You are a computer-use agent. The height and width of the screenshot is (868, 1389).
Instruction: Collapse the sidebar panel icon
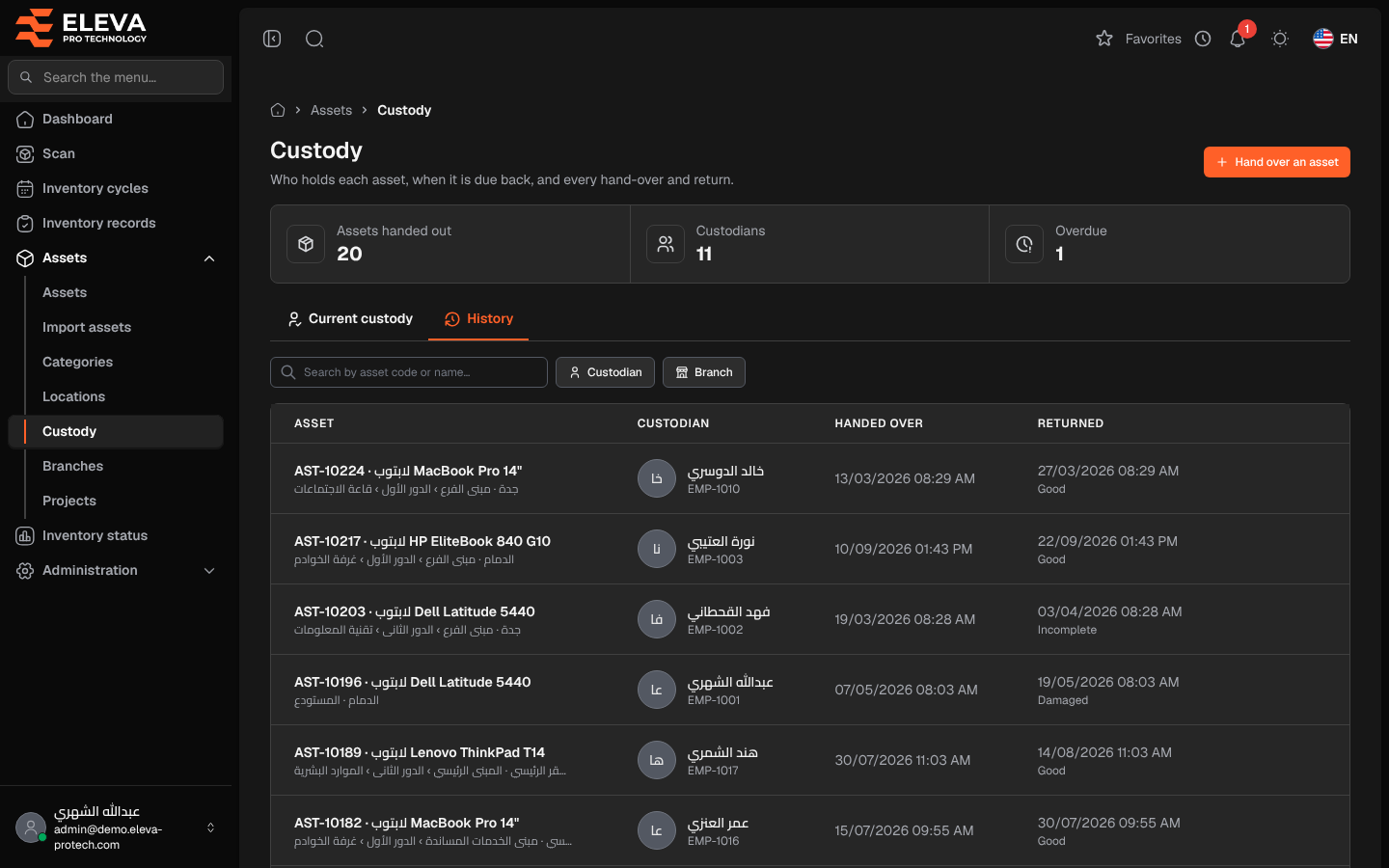pyautogui.click(x=272, y=39)
